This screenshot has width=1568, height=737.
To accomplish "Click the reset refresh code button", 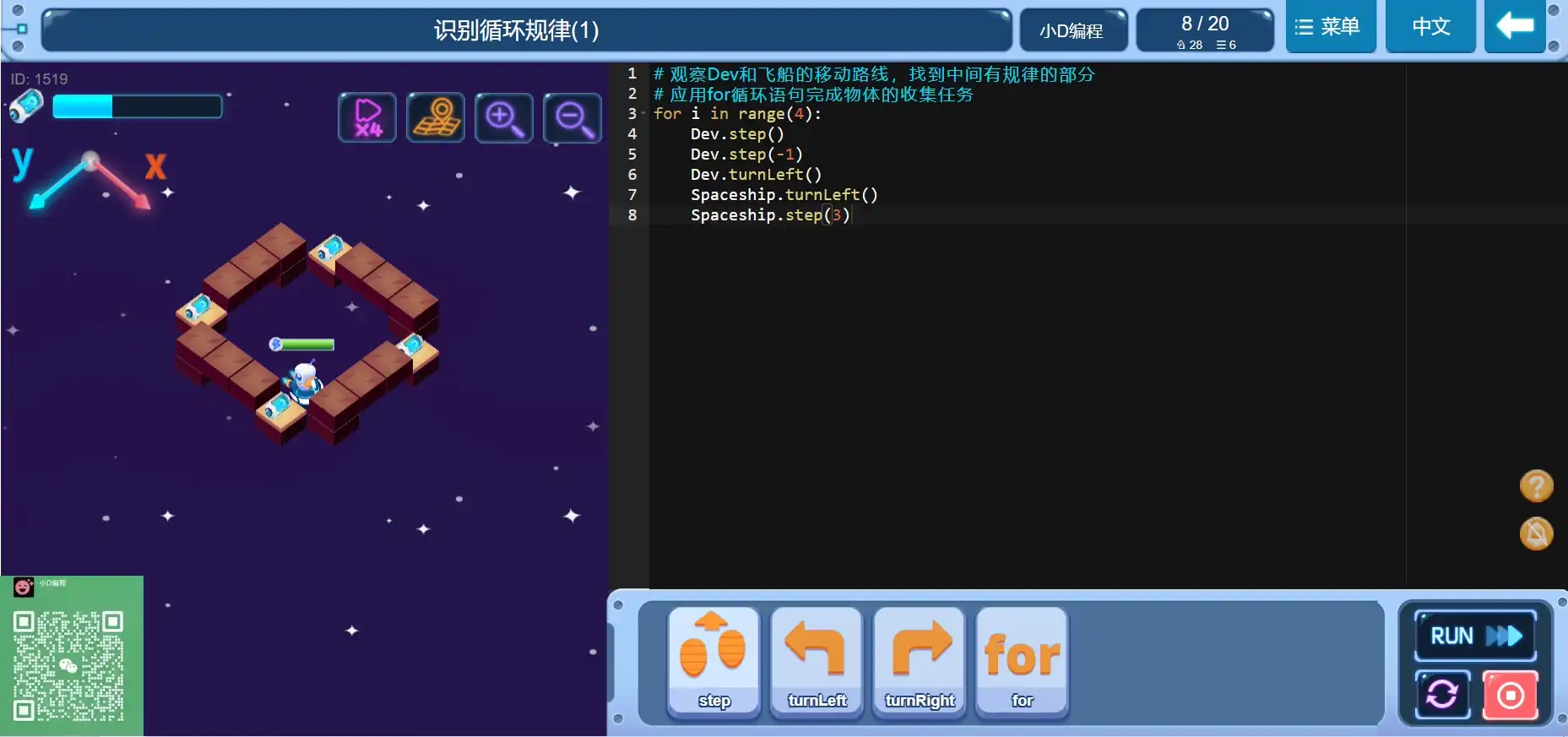I will [x=1442, y=695].
